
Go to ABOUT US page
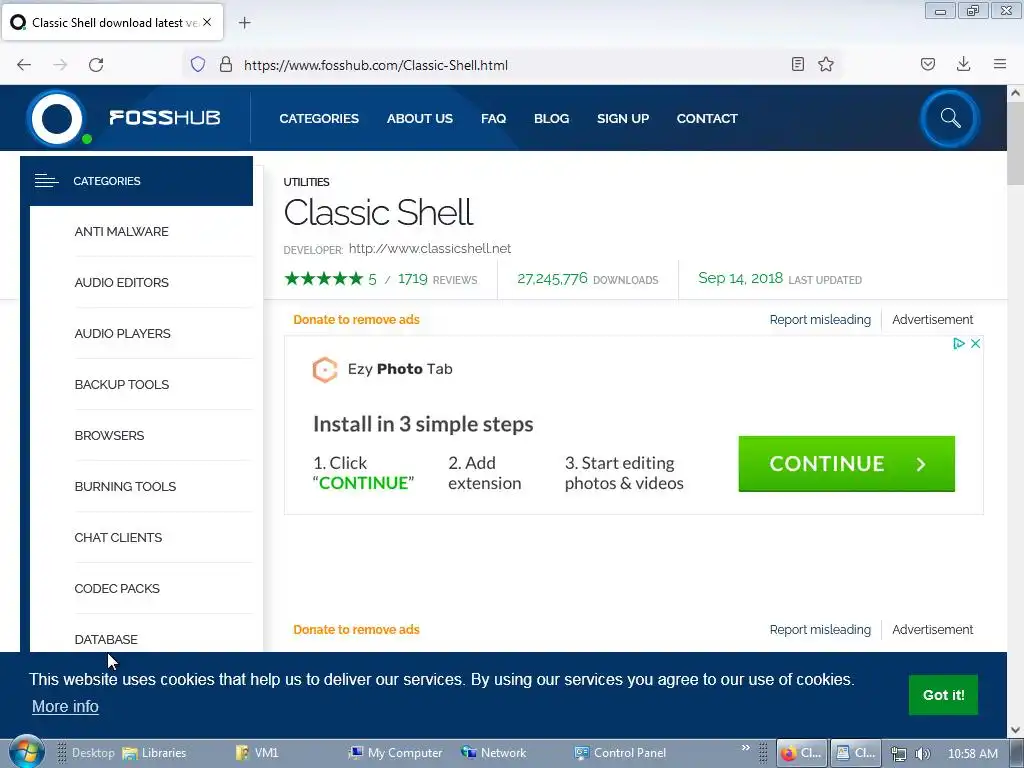coord(419,119)
